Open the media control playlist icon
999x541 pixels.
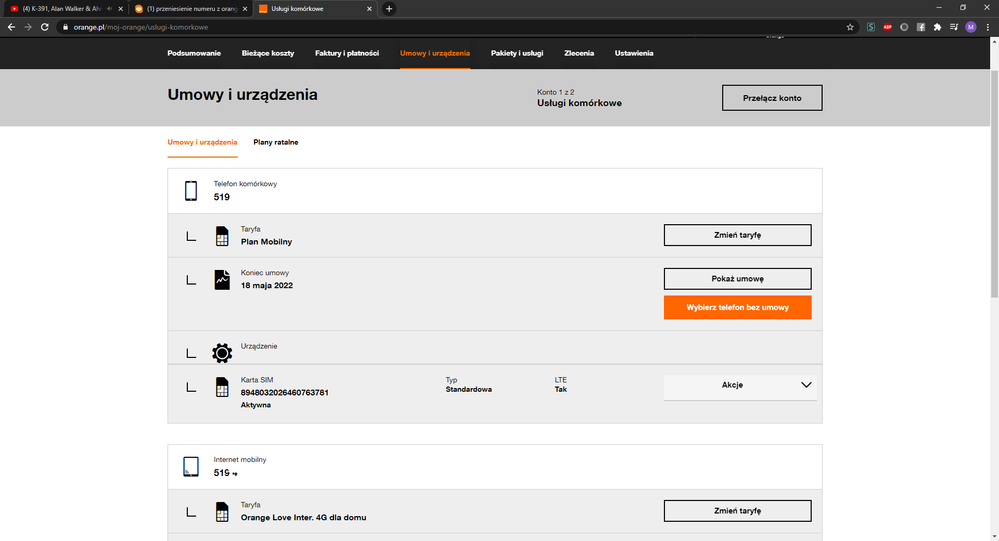coord(954,27)
